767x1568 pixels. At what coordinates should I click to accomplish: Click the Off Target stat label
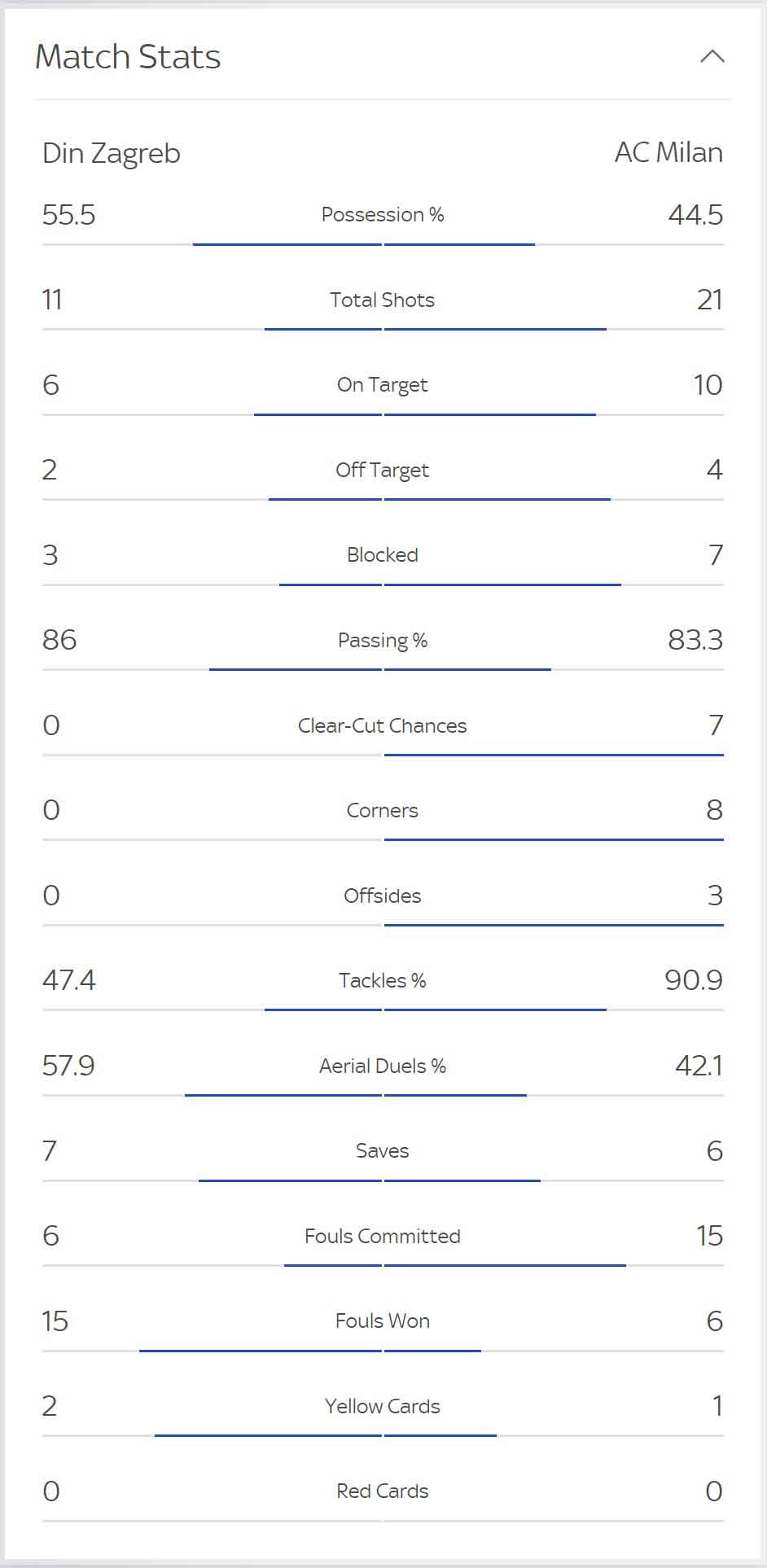[383, 470]
